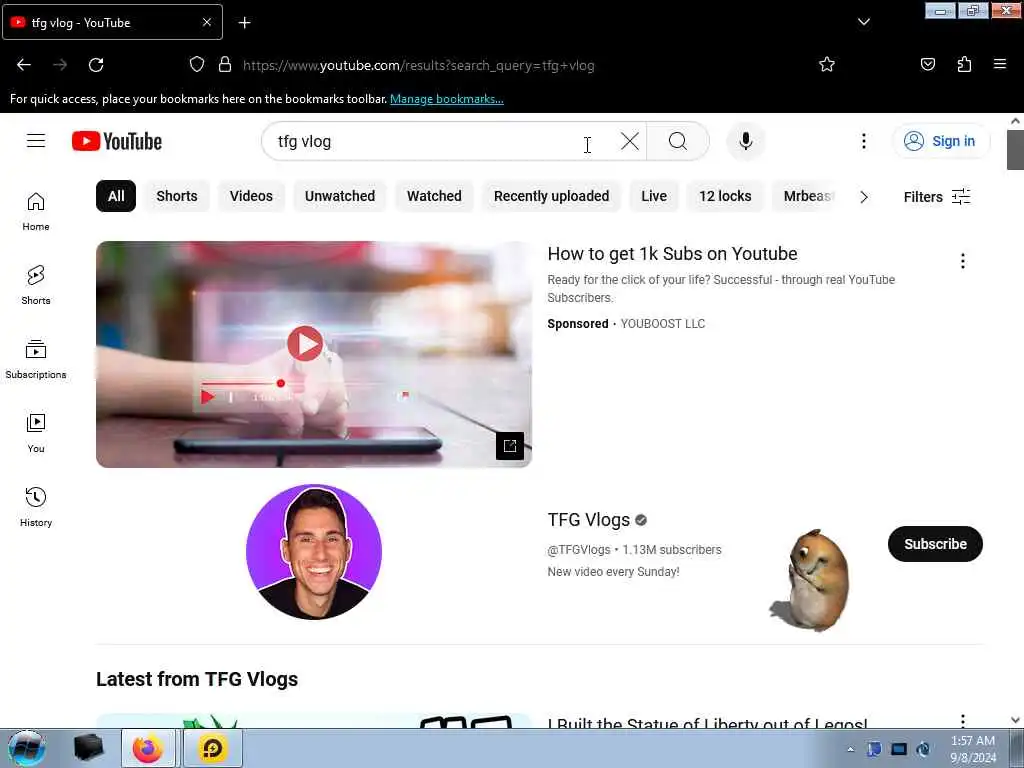The width and height of the screenshot is (1024, 768).
Task: Subscribe to TFG Vlogs channel
Action: pyautogui.click(x=935, y=544)
